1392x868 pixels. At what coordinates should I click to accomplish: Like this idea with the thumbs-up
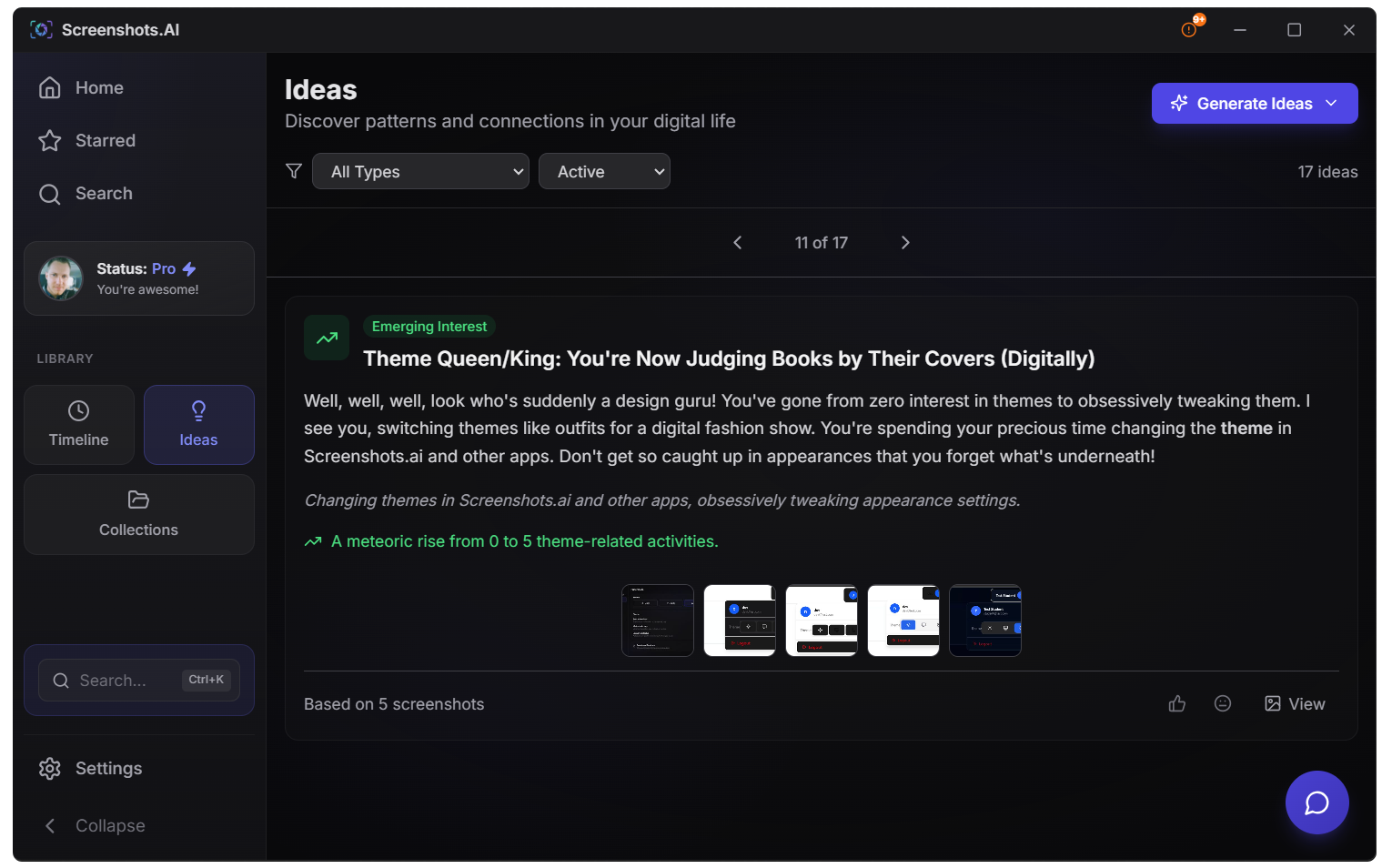tap(1176, 703)
